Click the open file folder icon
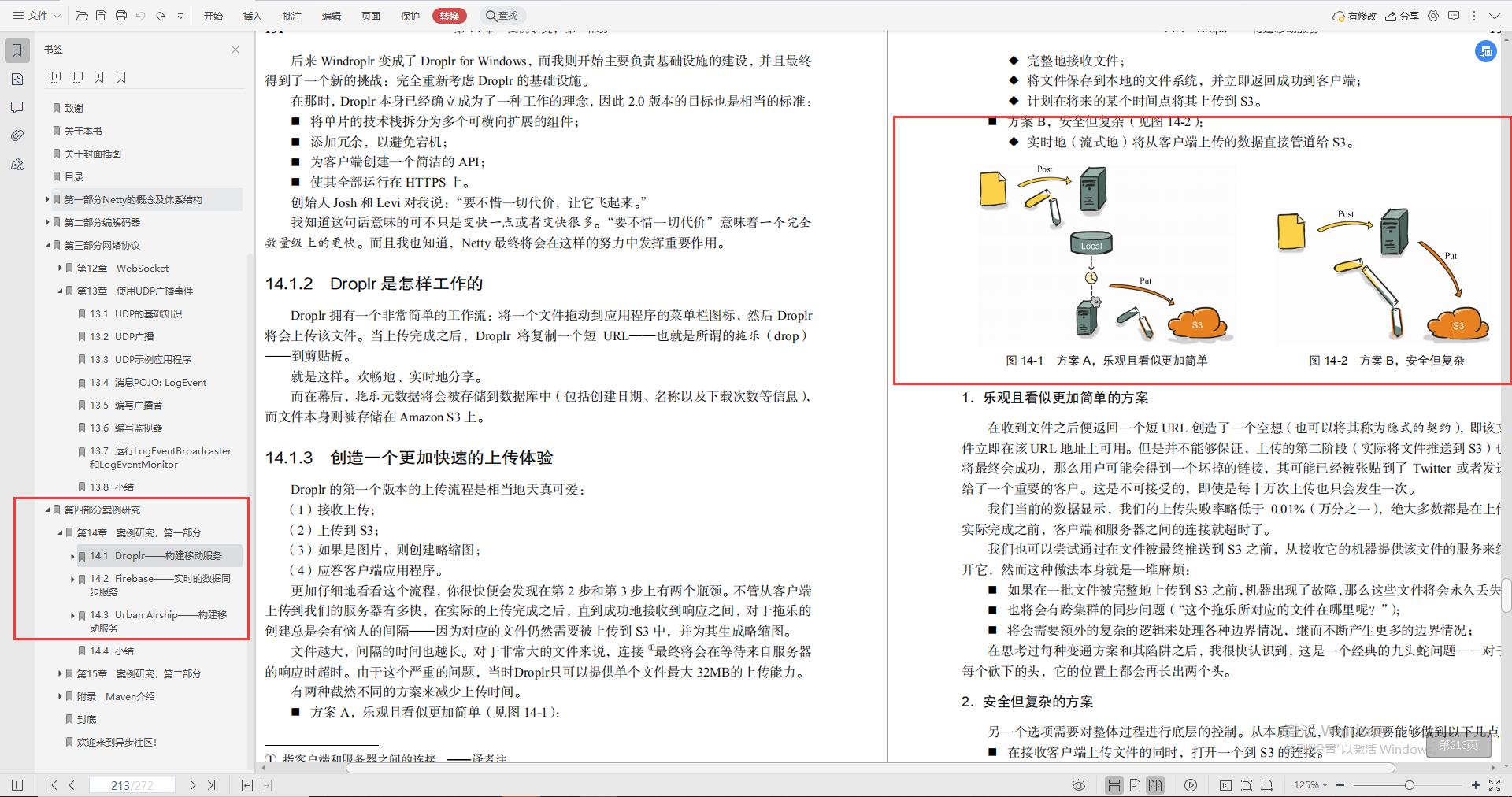1512x797 pixels. click(x=81, y=16)
